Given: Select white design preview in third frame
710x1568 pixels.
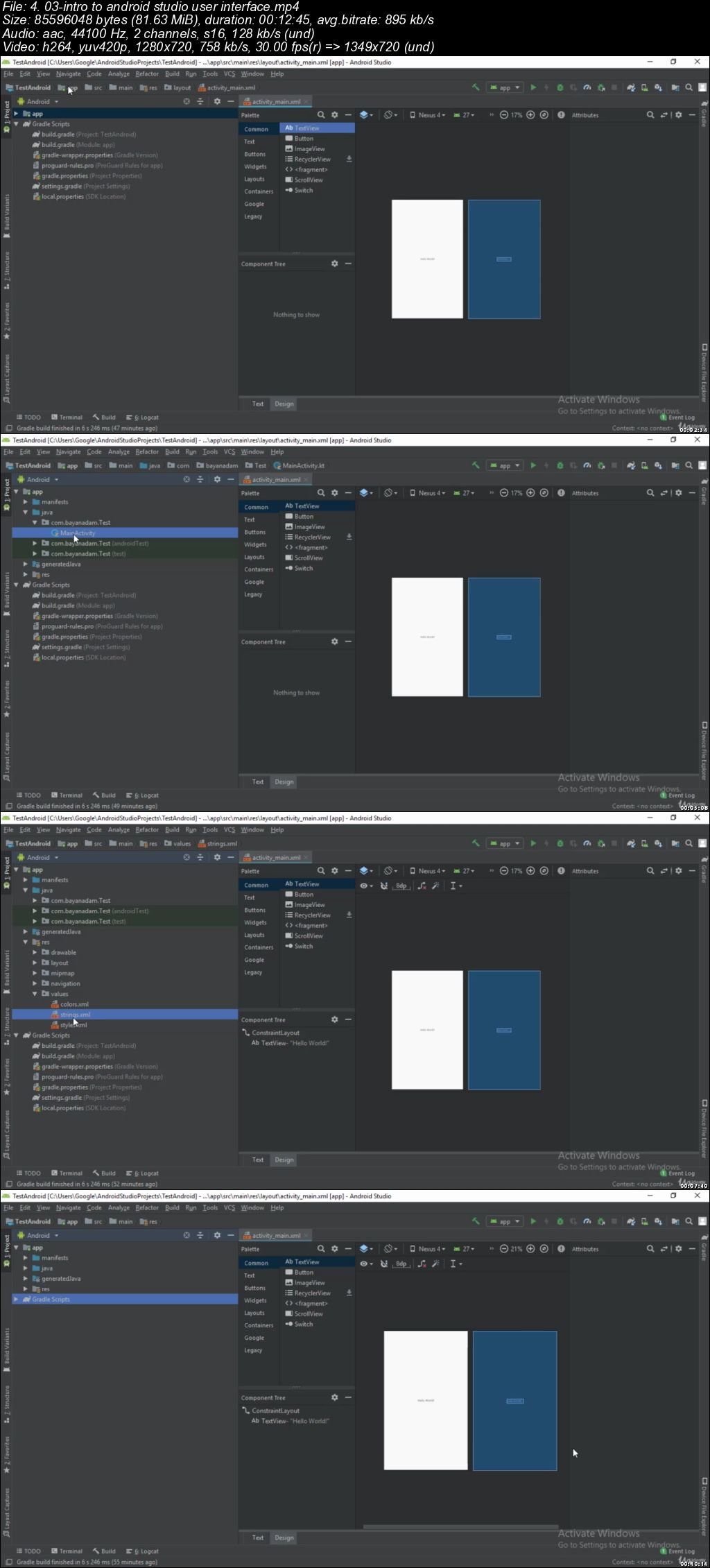Looking at the screenshot, I should point(427,1030).
